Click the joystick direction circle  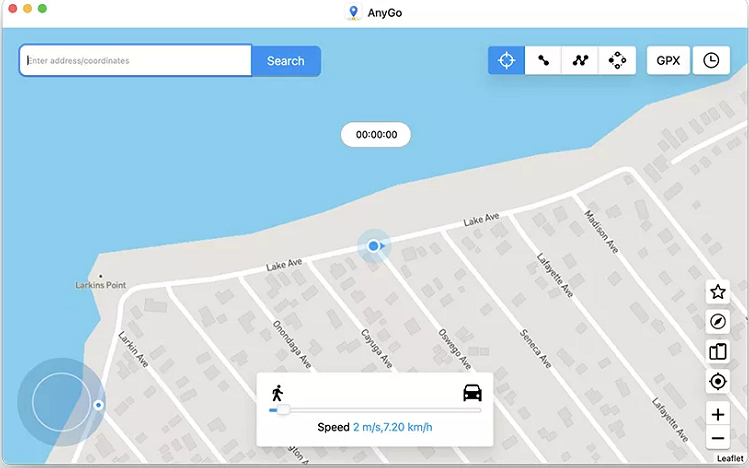pos(61,402)
